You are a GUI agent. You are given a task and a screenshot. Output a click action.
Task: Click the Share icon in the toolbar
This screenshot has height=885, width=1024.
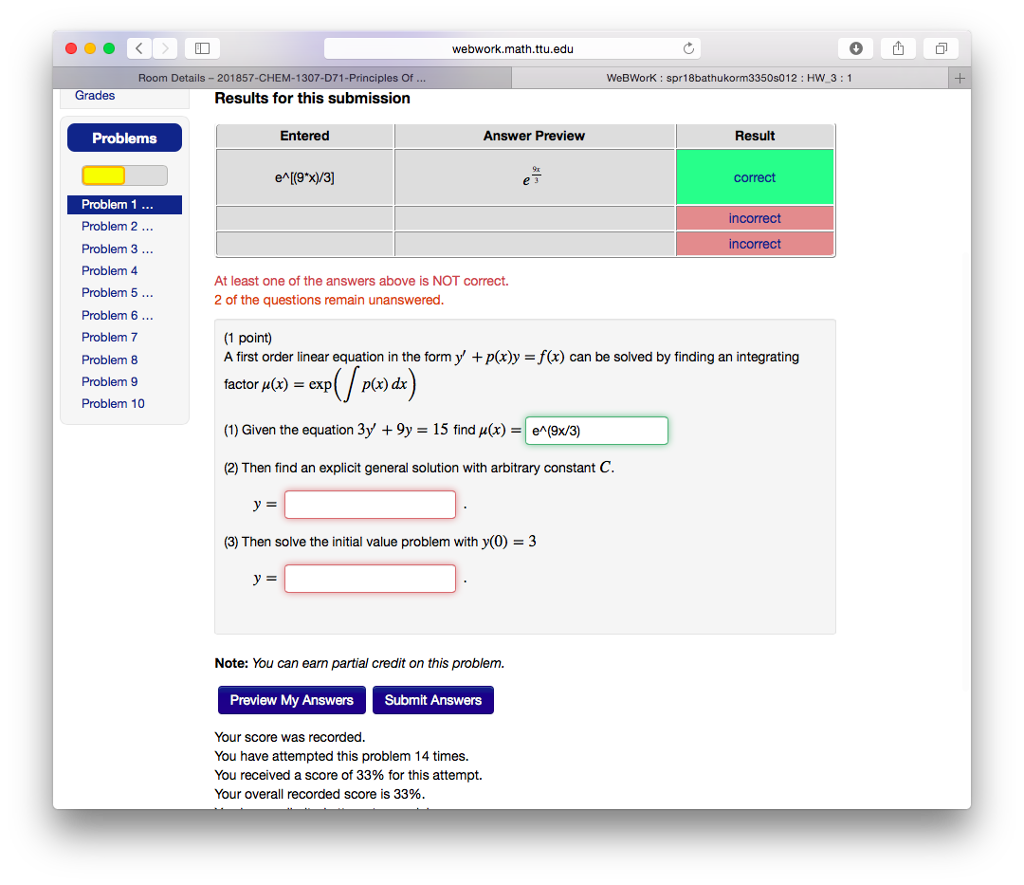[897, 47]
